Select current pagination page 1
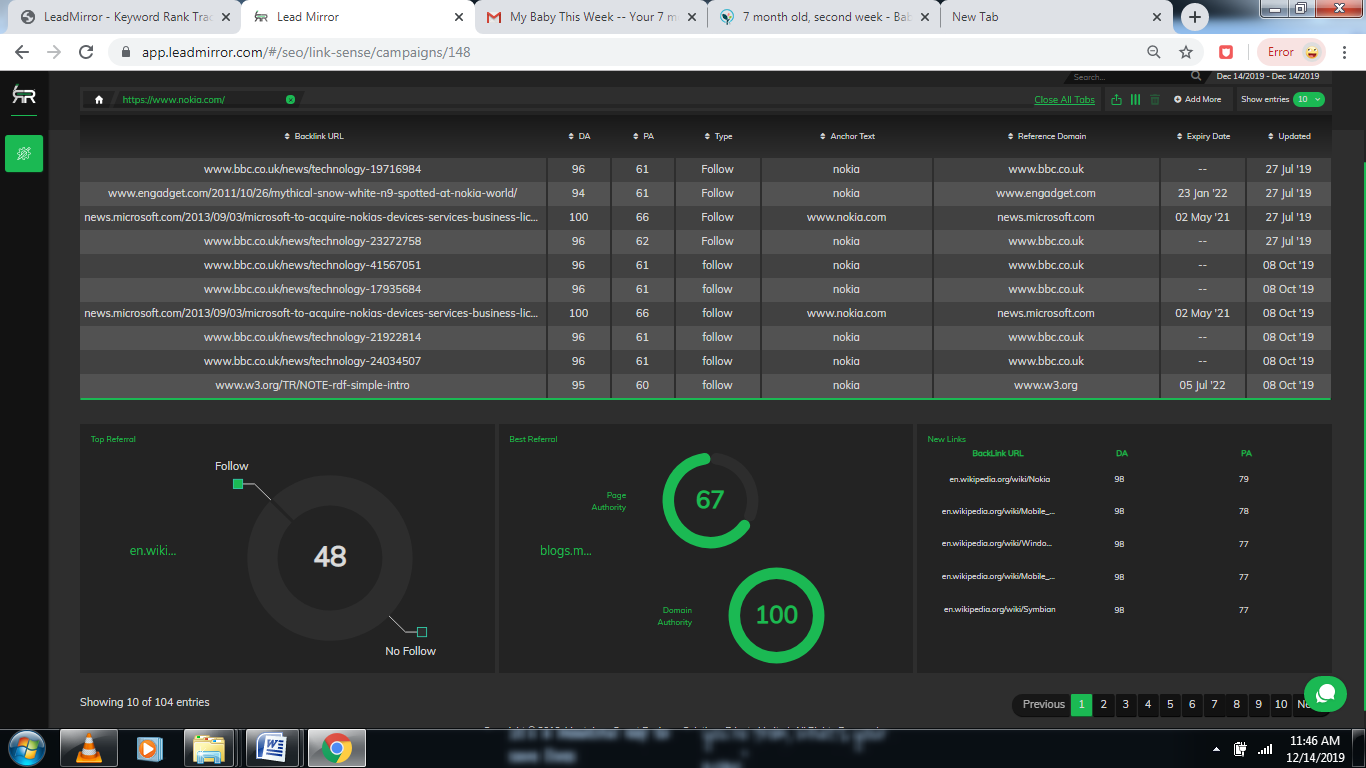1366x768 pixels. pos(1081,704)
